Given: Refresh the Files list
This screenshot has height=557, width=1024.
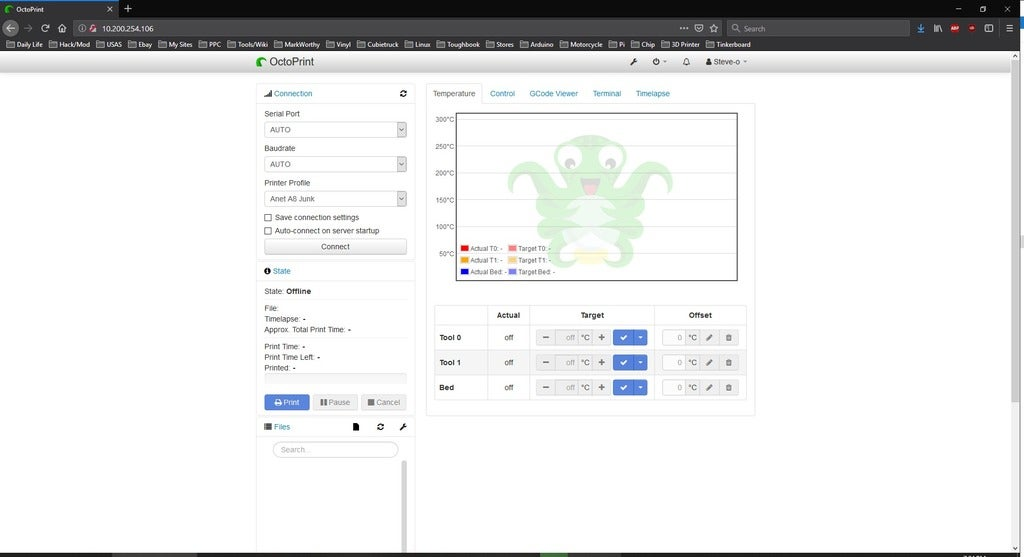Looking at the screenshot, I should click(x=381, y=427).
